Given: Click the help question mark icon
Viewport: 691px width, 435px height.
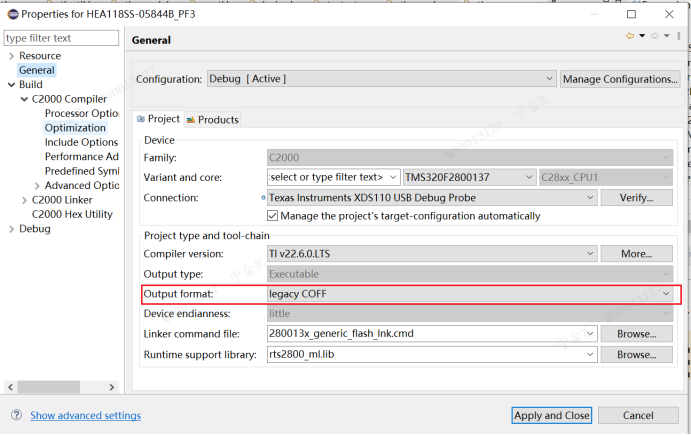Looking at the screenshot, I should [x=16, y=415].
